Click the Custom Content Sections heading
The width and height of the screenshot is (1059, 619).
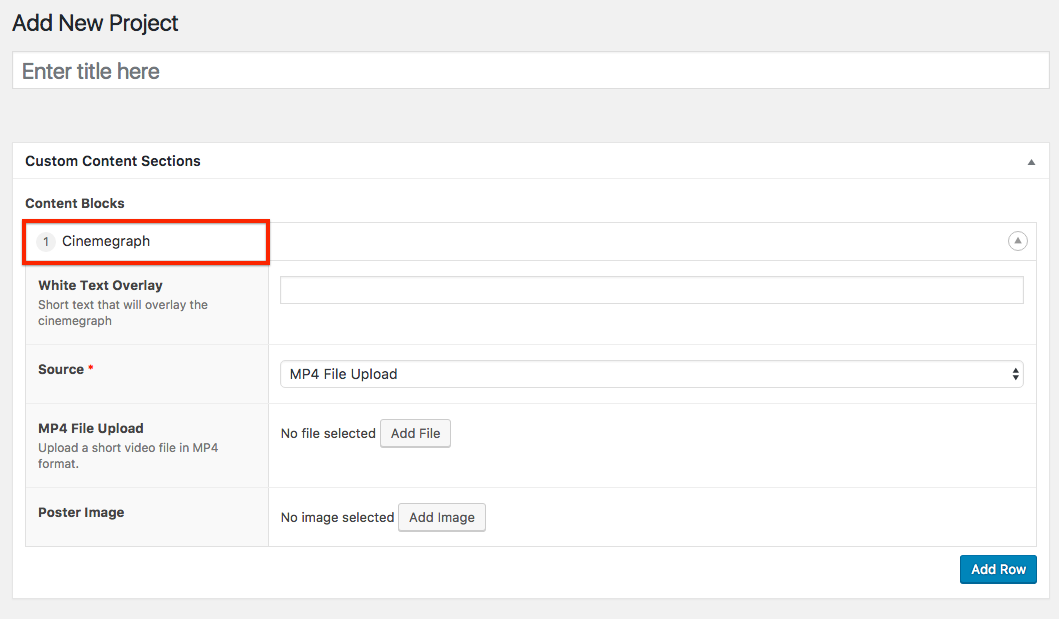pos(113,161)
